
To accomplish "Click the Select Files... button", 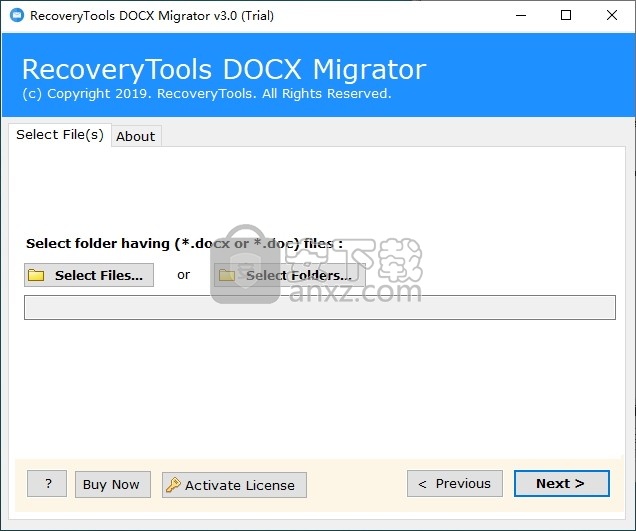I will [x=89, y=275].
